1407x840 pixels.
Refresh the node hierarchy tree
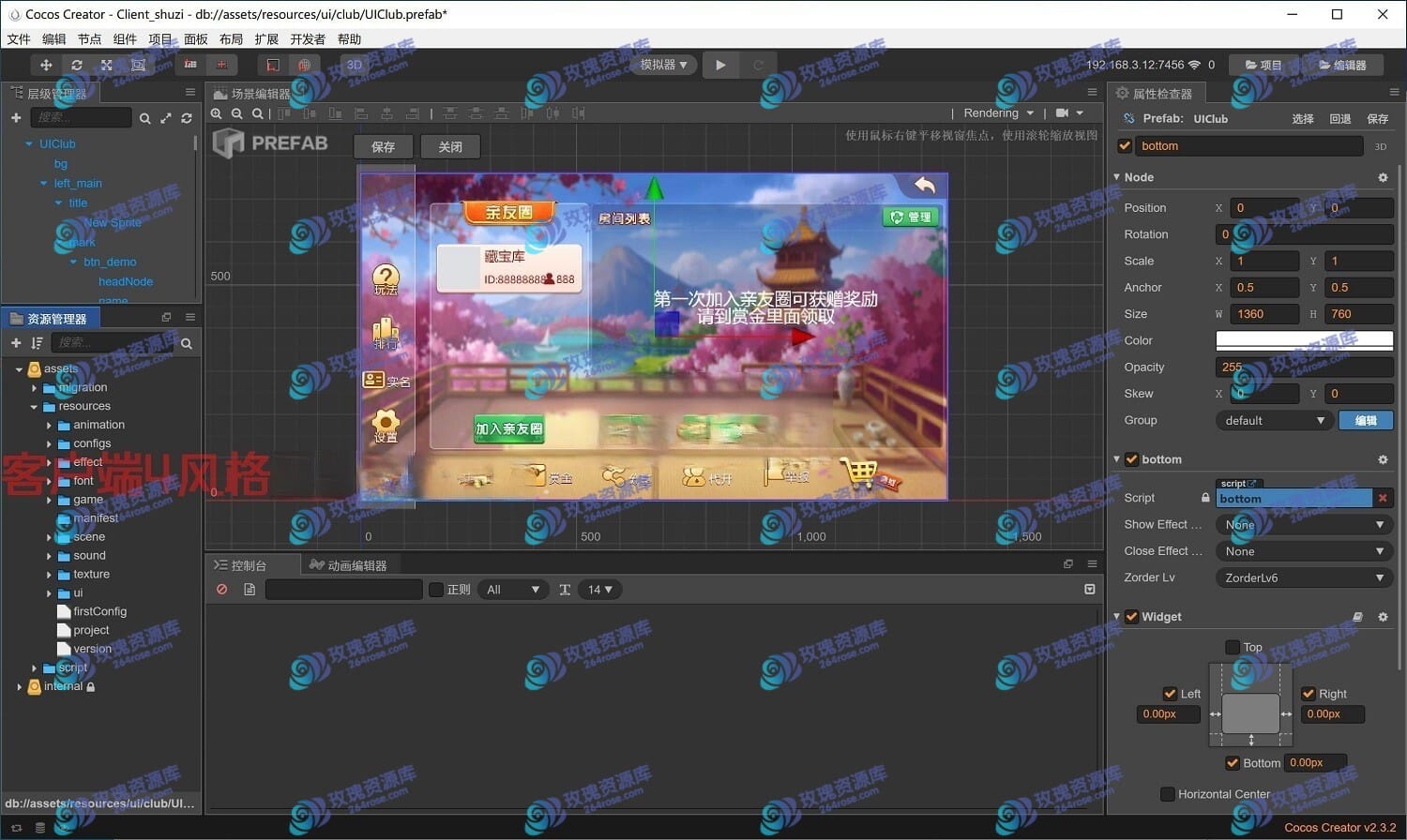(187, 118)
